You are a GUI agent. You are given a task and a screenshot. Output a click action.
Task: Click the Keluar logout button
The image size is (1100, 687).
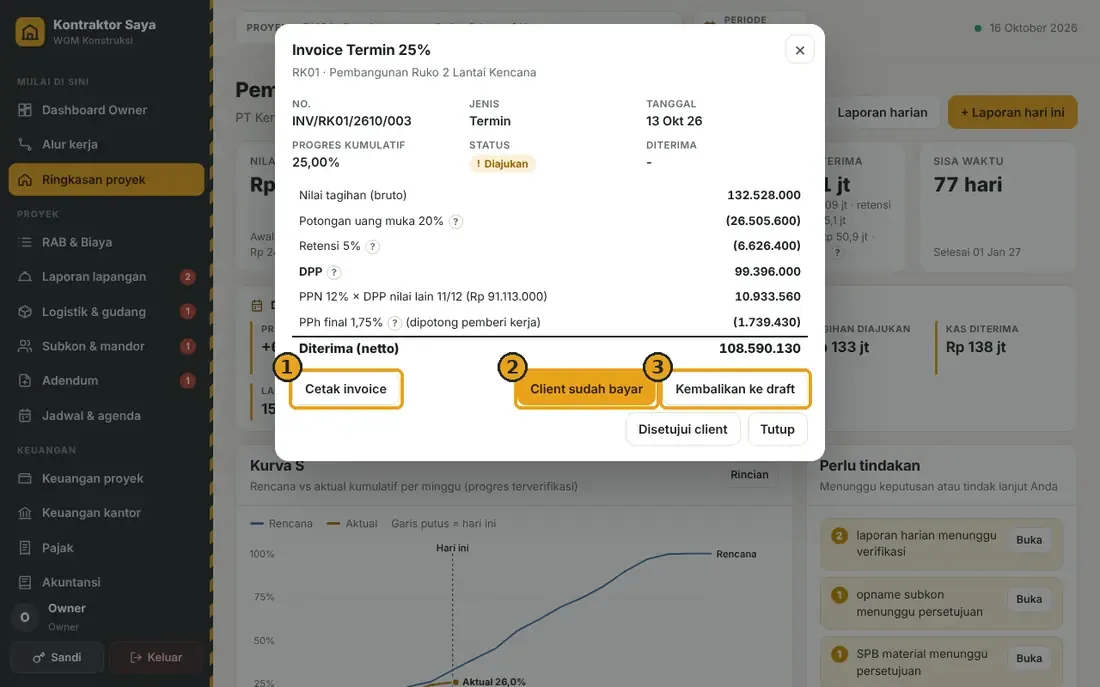click(x=156, y=658)
